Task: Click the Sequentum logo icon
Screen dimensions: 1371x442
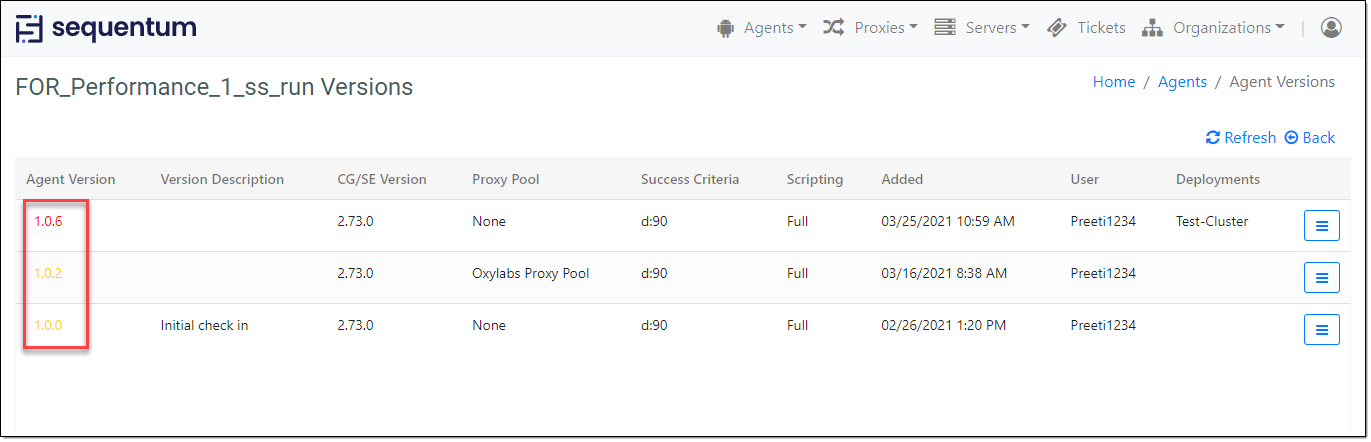Action: [30, 29]
